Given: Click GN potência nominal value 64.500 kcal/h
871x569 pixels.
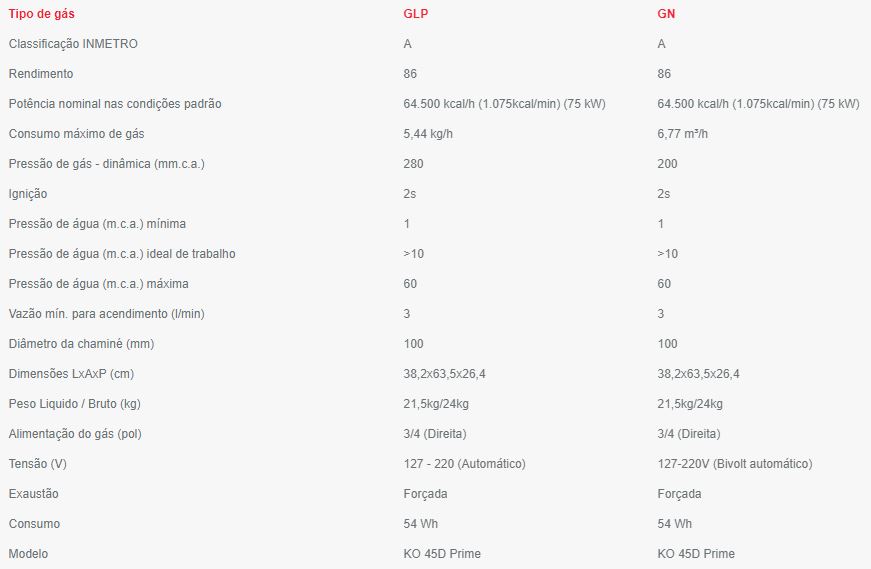Looking at the screenshot, I should [x=758, y=104].
